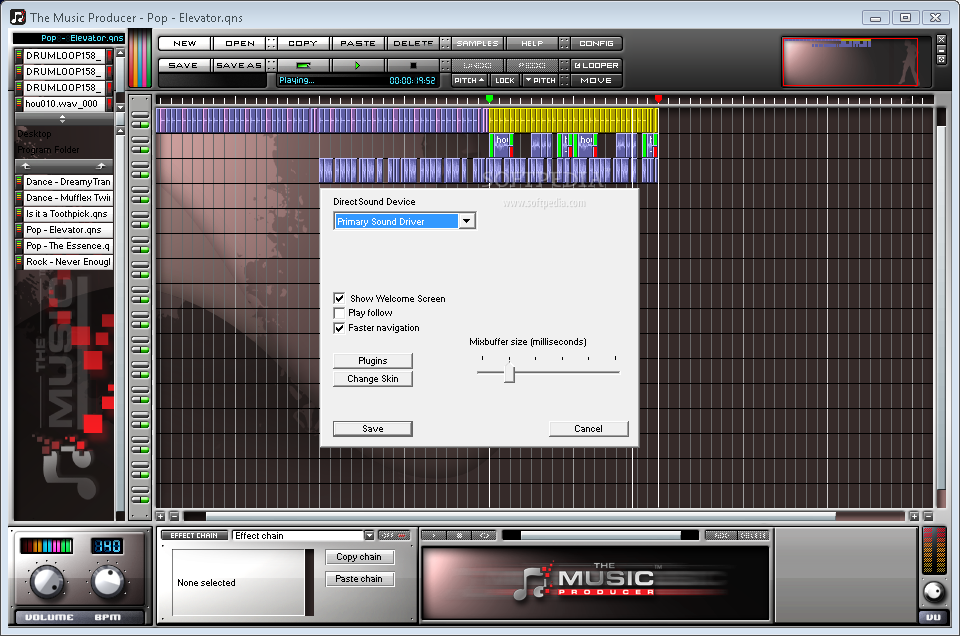This screenshot has height=636, width=960.
Task: Lower pitch with PITCH down button
Action: (541, 80)
